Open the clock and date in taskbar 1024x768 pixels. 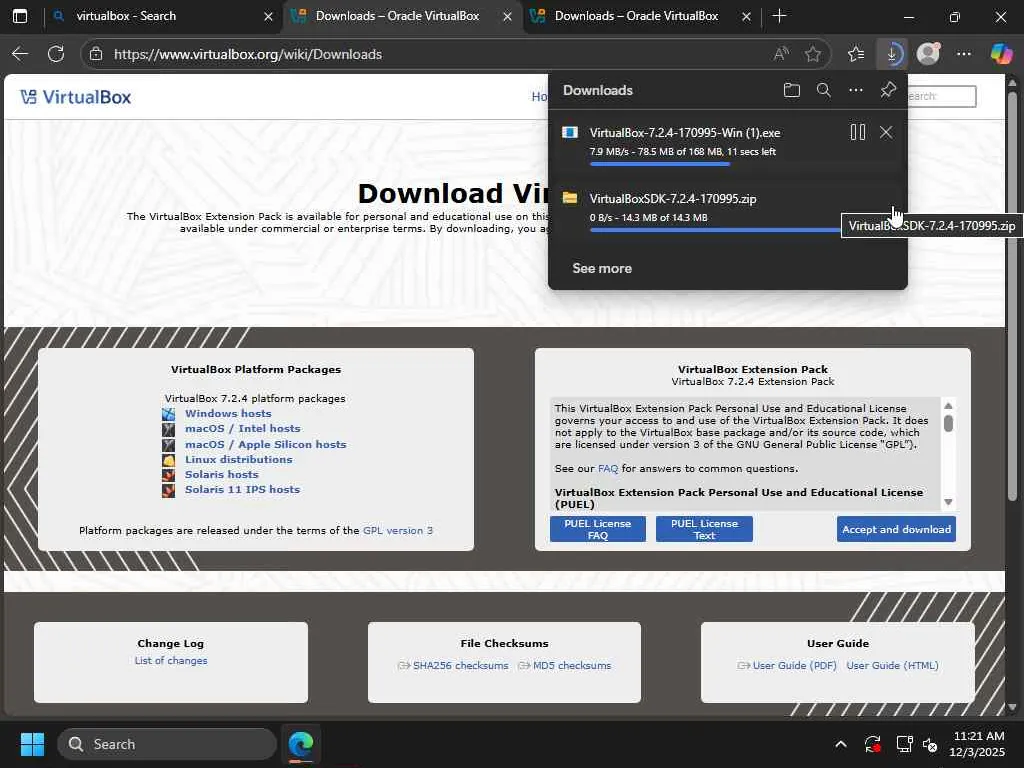tap(978, 744)
